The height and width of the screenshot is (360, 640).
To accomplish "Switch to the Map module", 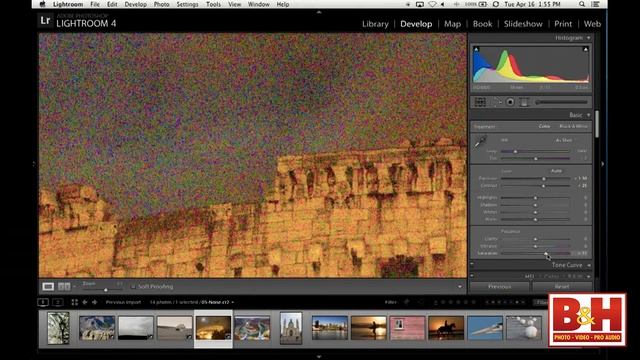I will 452,24.
